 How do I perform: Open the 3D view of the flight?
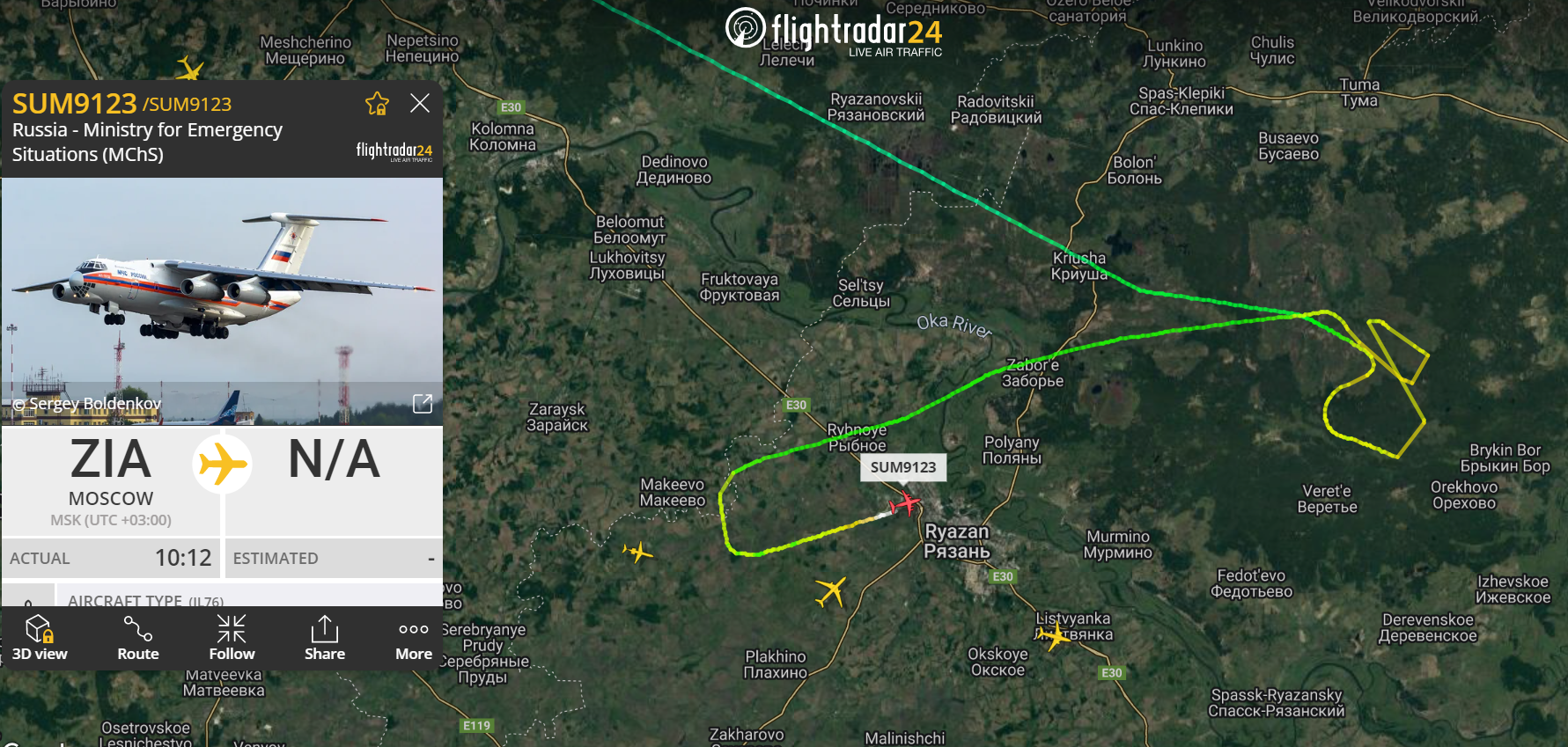coord(40,638)
